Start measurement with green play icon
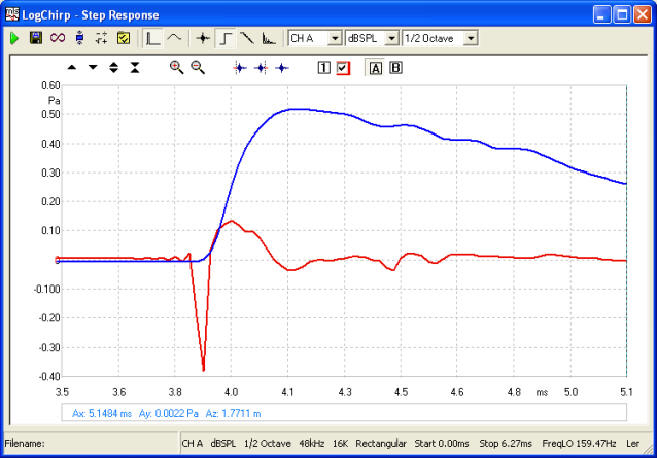The image size is (657, 458). tap(14, 39)
